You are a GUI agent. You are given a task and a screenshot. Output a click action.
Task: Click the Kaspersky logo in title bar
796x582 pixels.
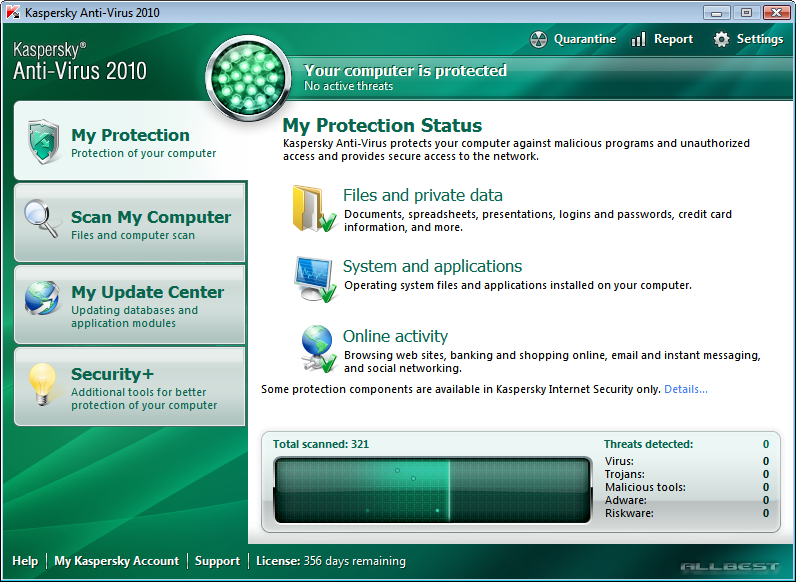coord(13,12)
